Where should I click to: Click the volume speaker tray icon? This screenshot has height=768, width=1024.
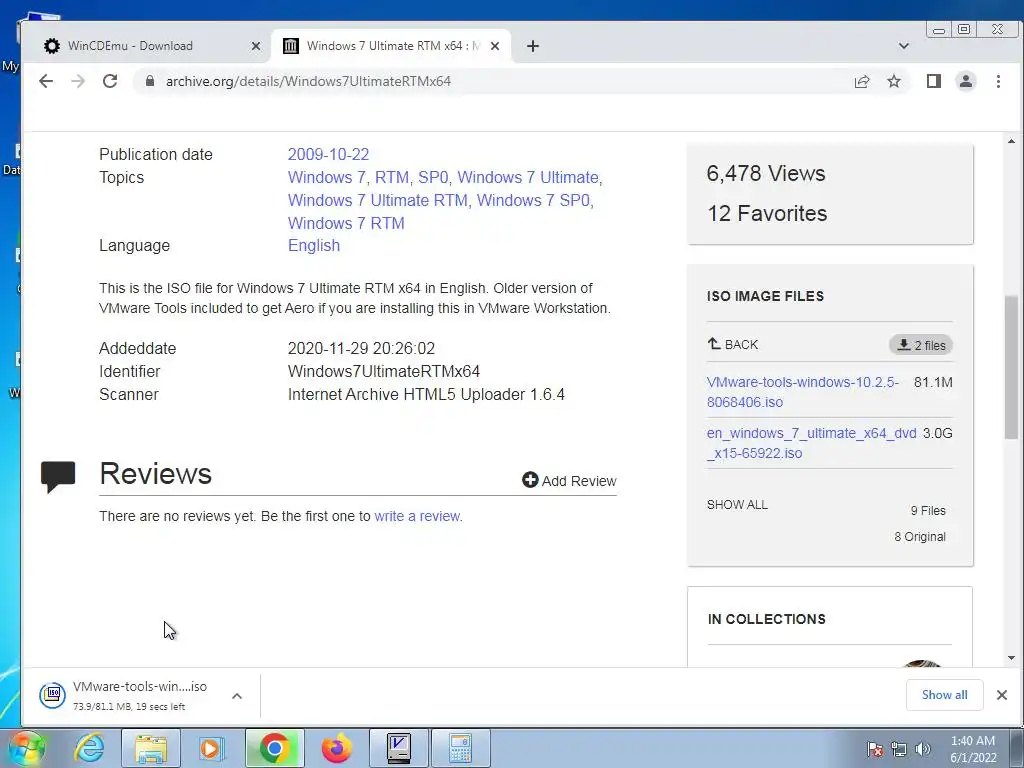[923, 749]
